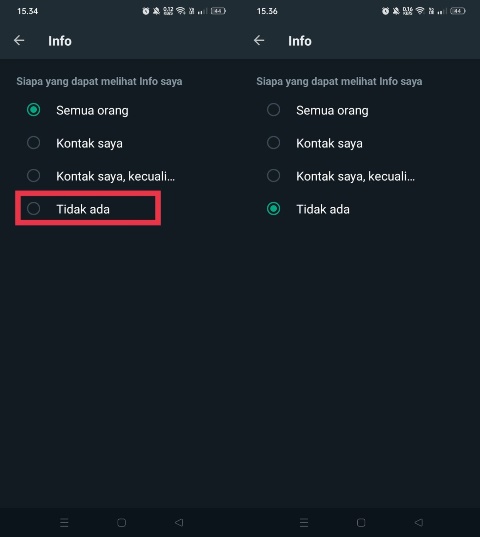Viewport: 480px width, 537px height.
Task: Tap the Wi-Fi icon on the right status bar
Action: pyautogui.click(x=420, y=11)
